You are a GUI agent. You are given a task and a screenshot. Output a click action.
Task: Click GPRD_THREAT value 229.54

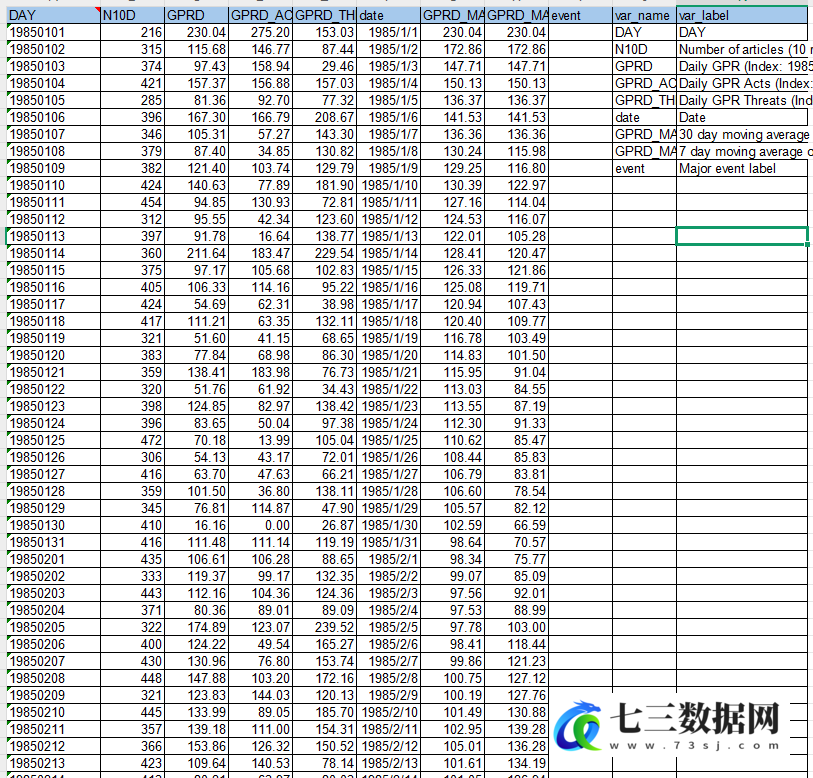click(325, 253)
